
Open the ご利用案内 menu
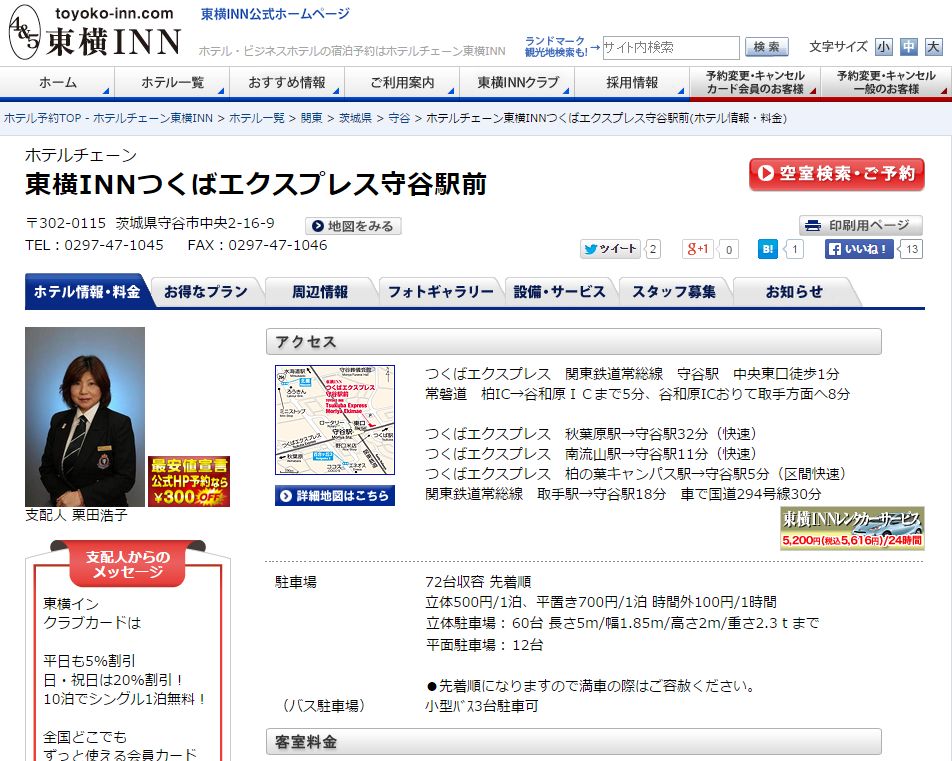(x=402, y=83)
